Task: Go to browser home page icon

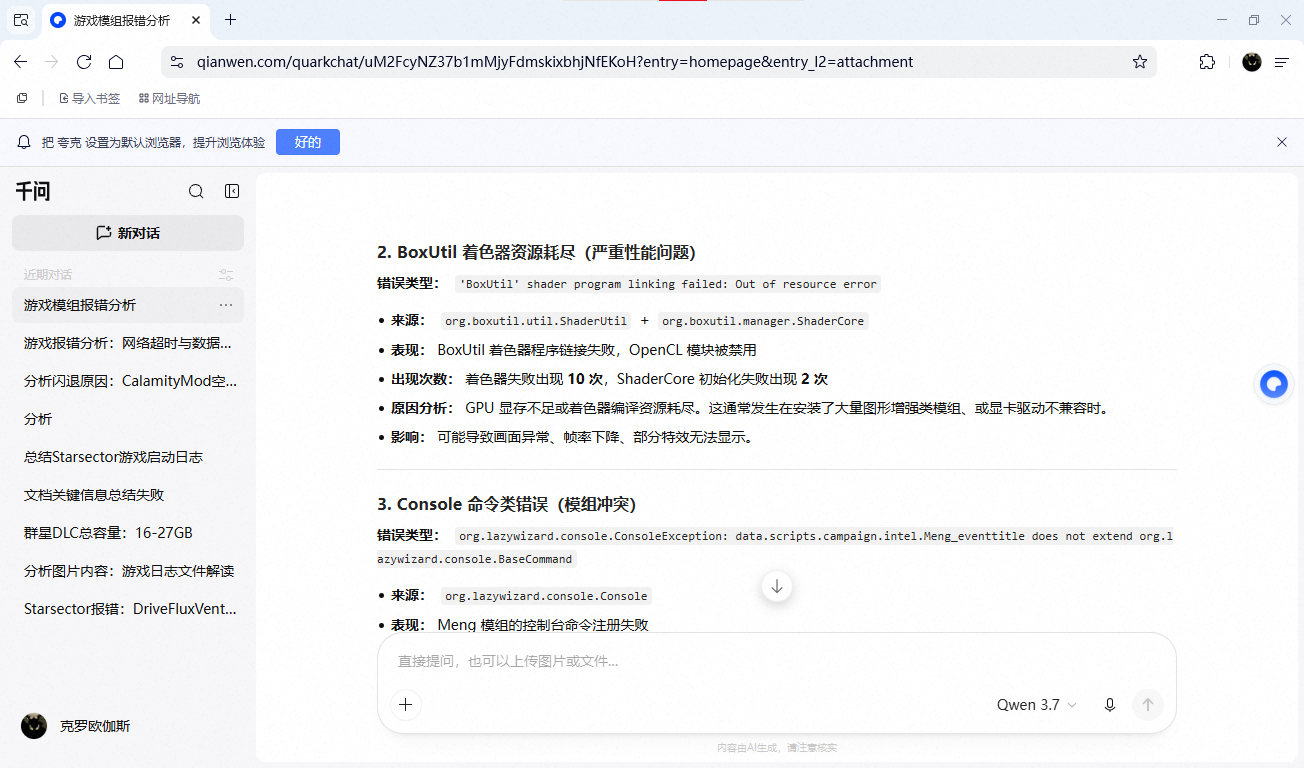Action: tap(116, 62)
